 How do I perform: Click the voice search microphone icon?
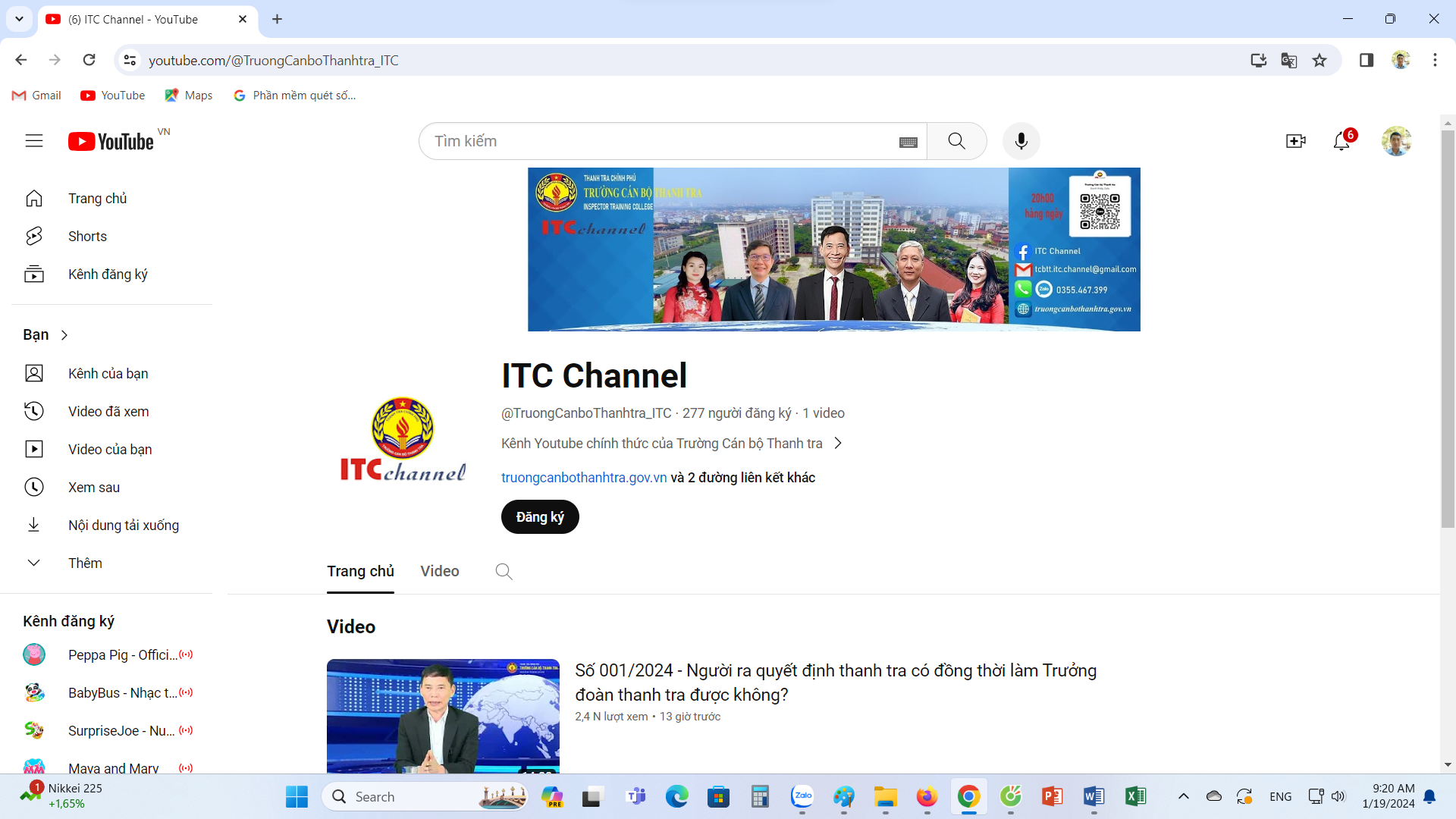(1021, 141)
